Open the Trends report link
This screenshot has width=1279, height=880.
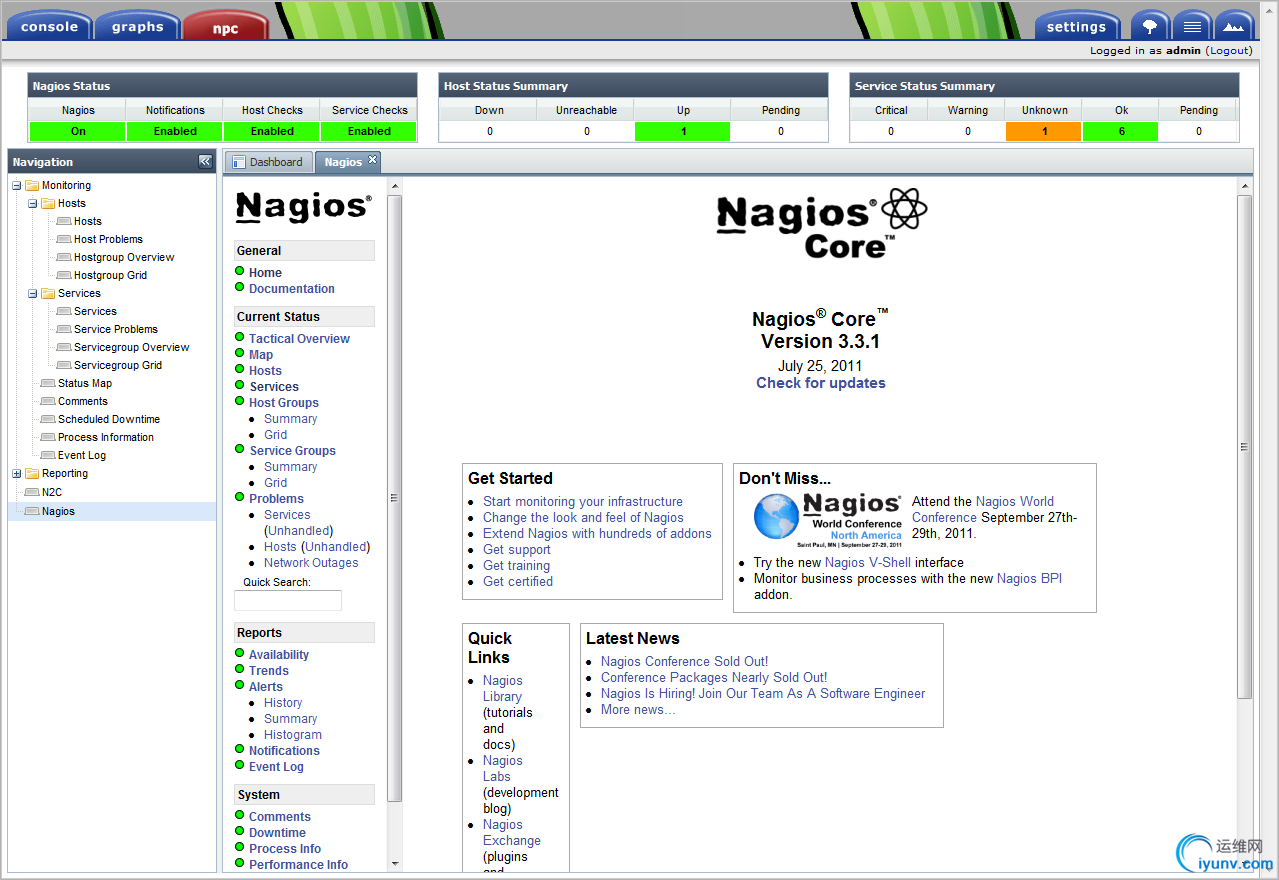(x=269, y=671)
